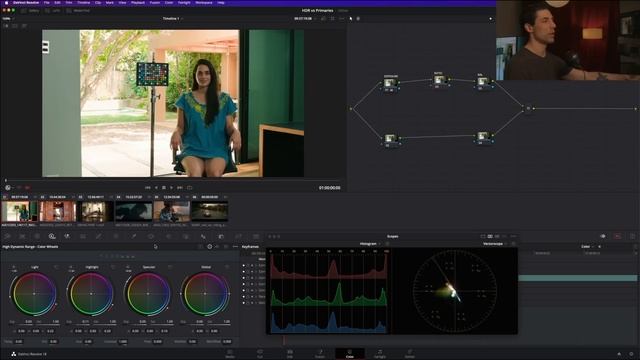Toggle the Media Pool panel
This screenshot has width=640, height=360.
78,11
